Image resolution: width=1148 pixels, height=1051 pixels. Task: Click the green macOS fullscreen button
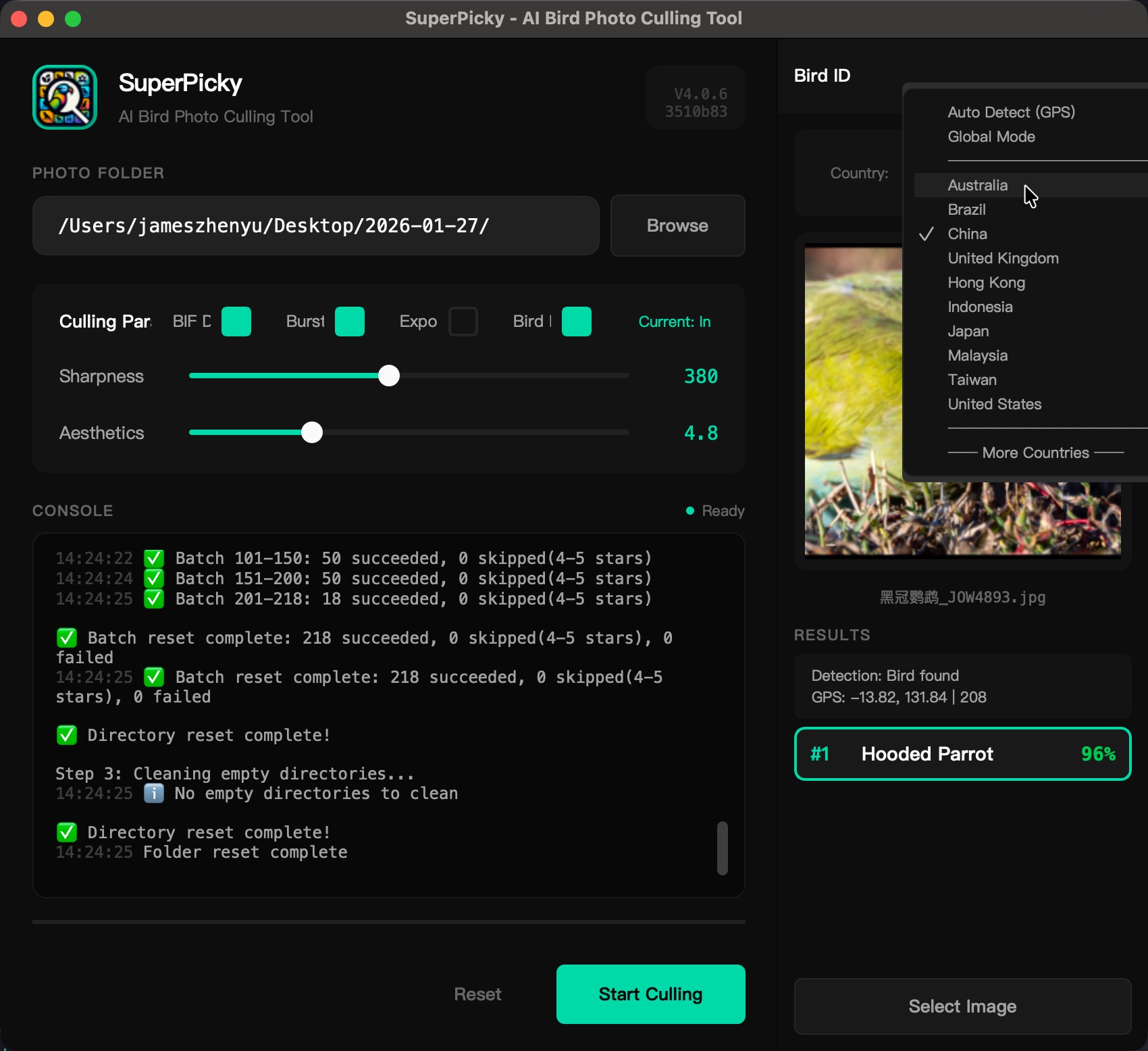73,19
